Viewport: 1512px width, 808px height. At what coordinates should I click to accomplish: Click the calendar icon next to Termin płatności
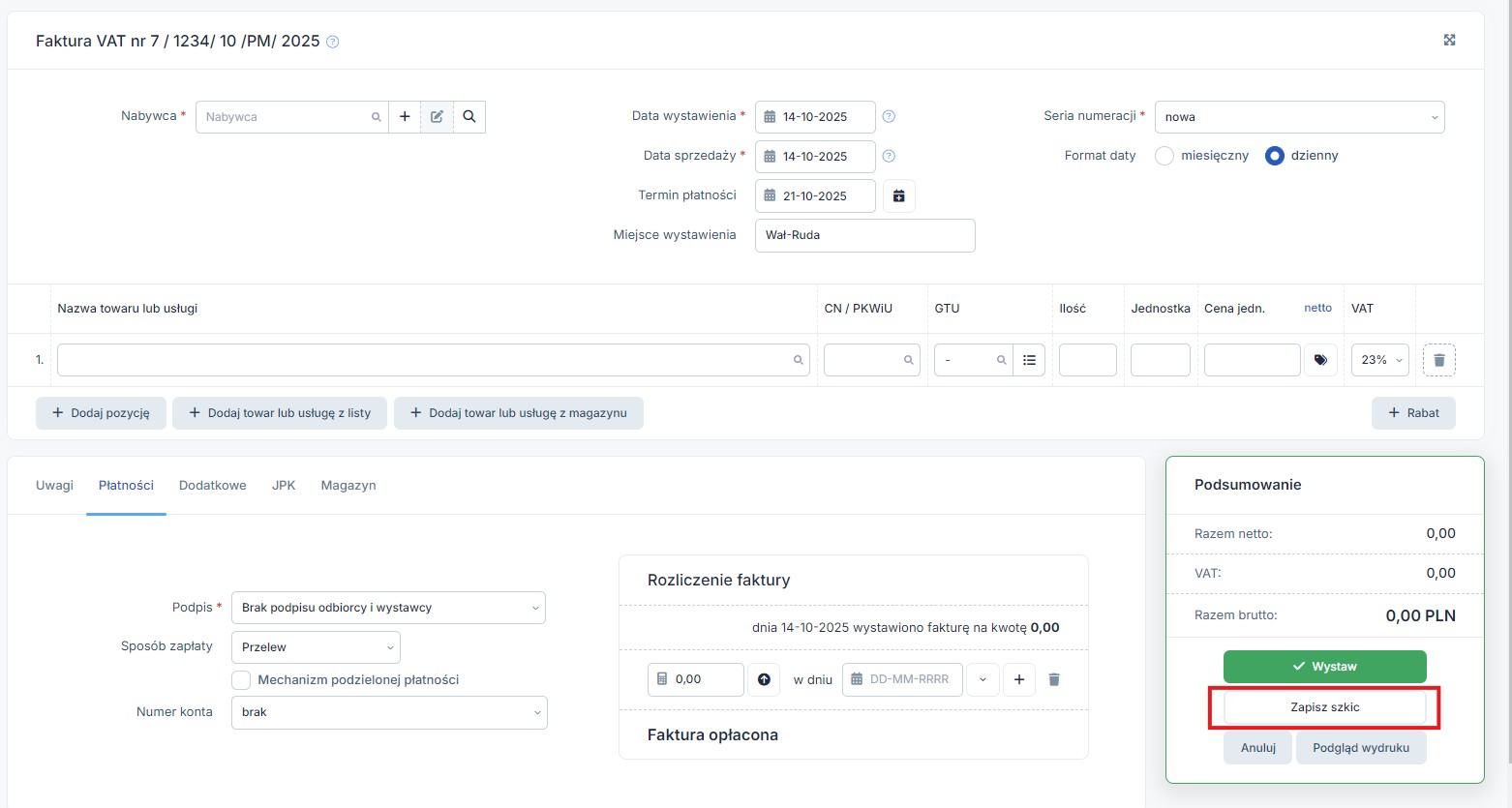[x=898, y=195]
